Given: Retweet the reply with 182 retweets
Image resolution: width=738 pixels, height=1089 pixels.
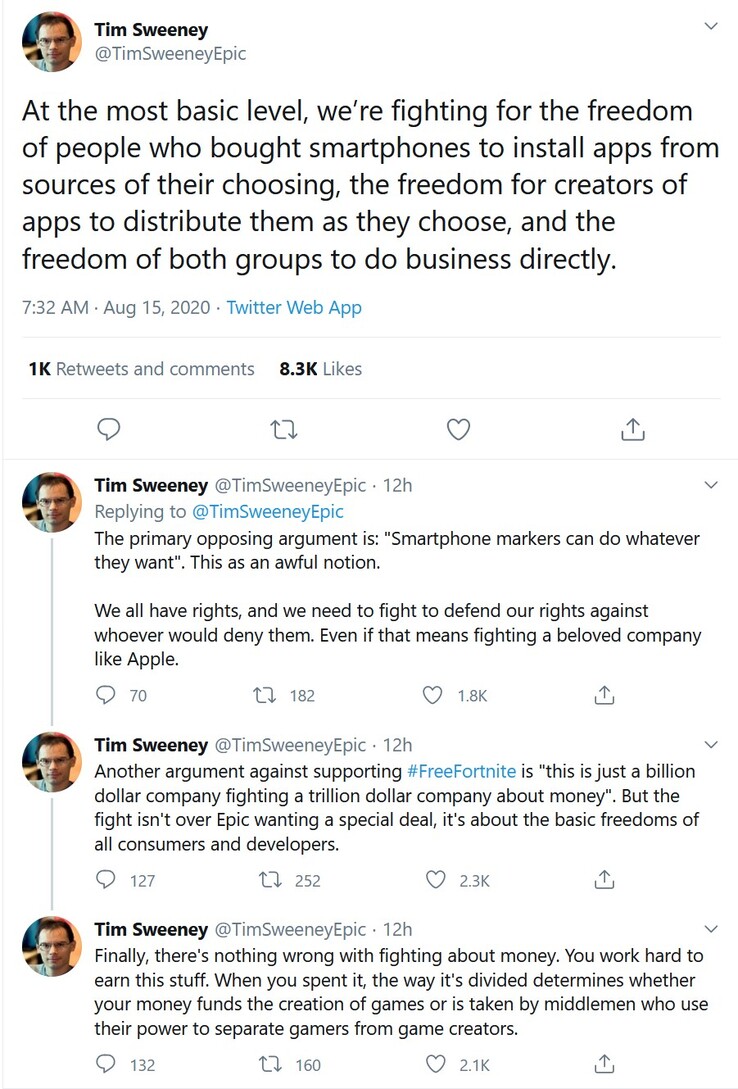Looking at the screenshot, I should [x=265, y=695].
